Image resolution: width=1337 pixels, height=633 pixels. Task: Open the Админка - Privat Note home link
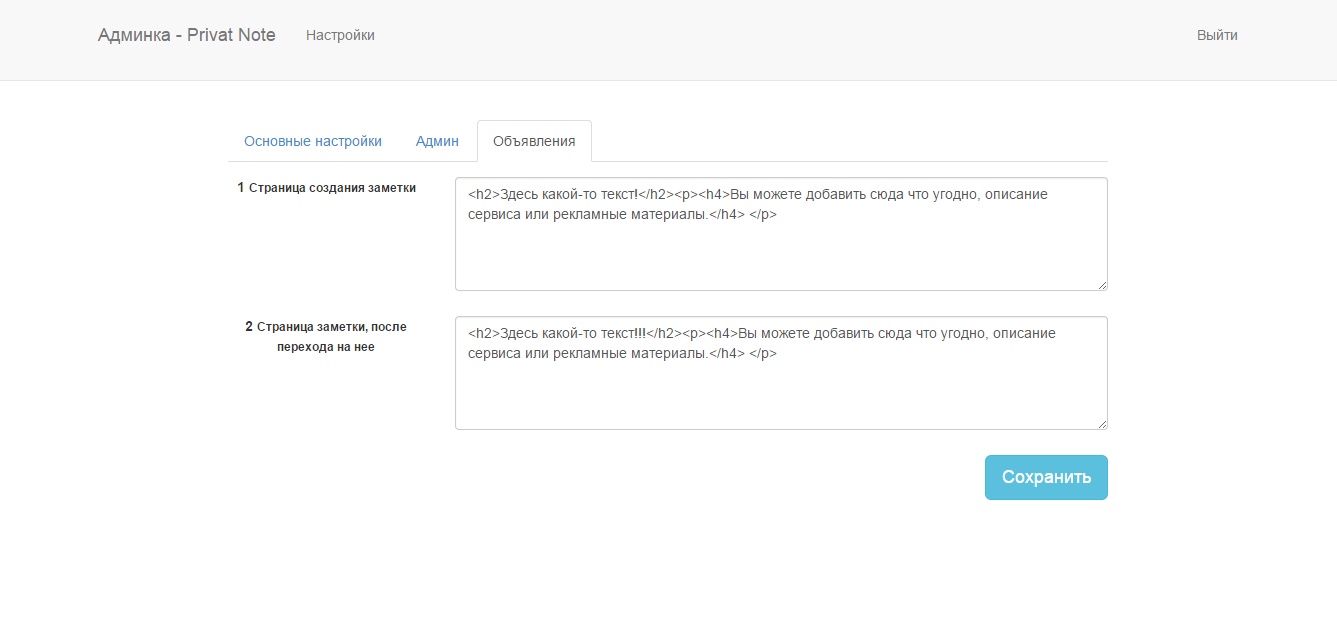[x=186, y=35]
